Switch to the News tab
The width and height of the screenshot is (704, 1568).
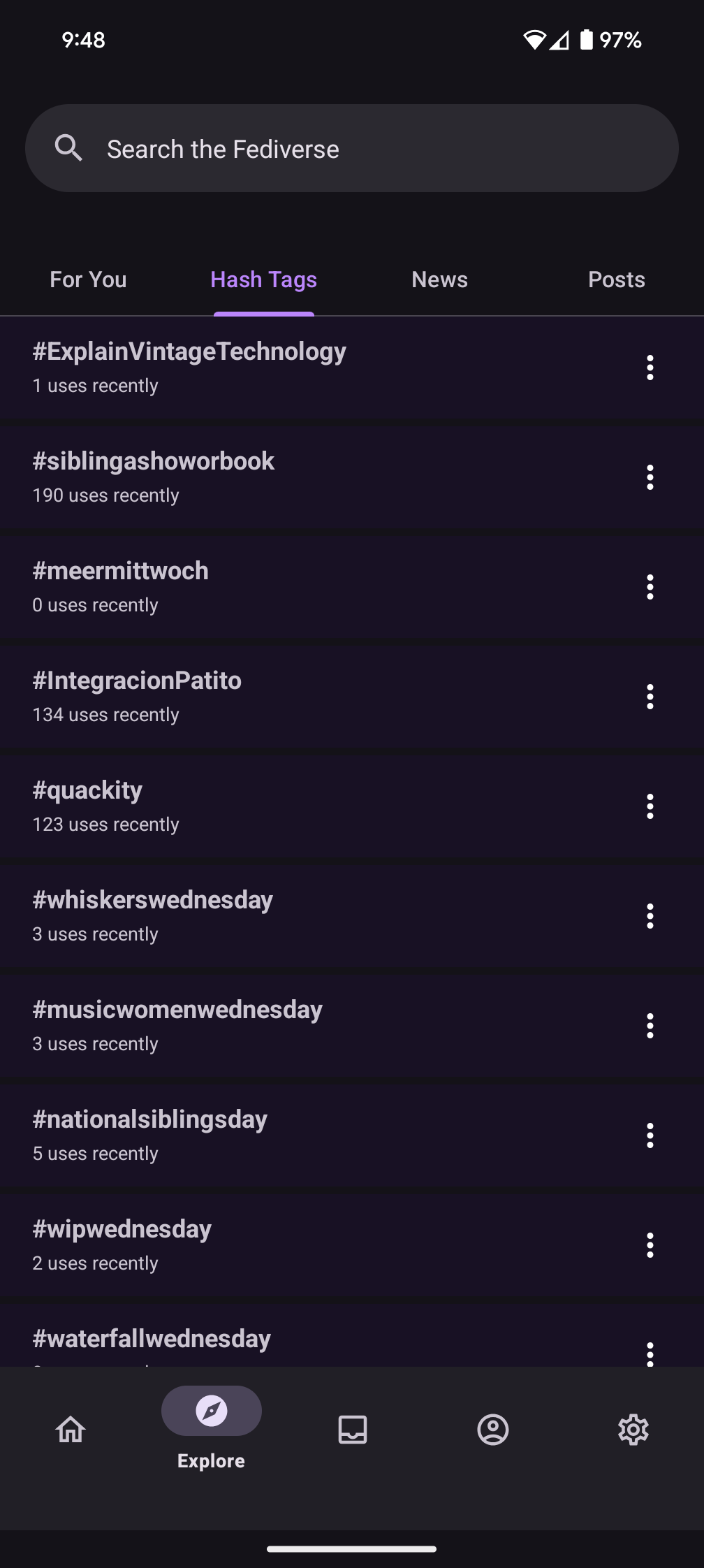440,280
